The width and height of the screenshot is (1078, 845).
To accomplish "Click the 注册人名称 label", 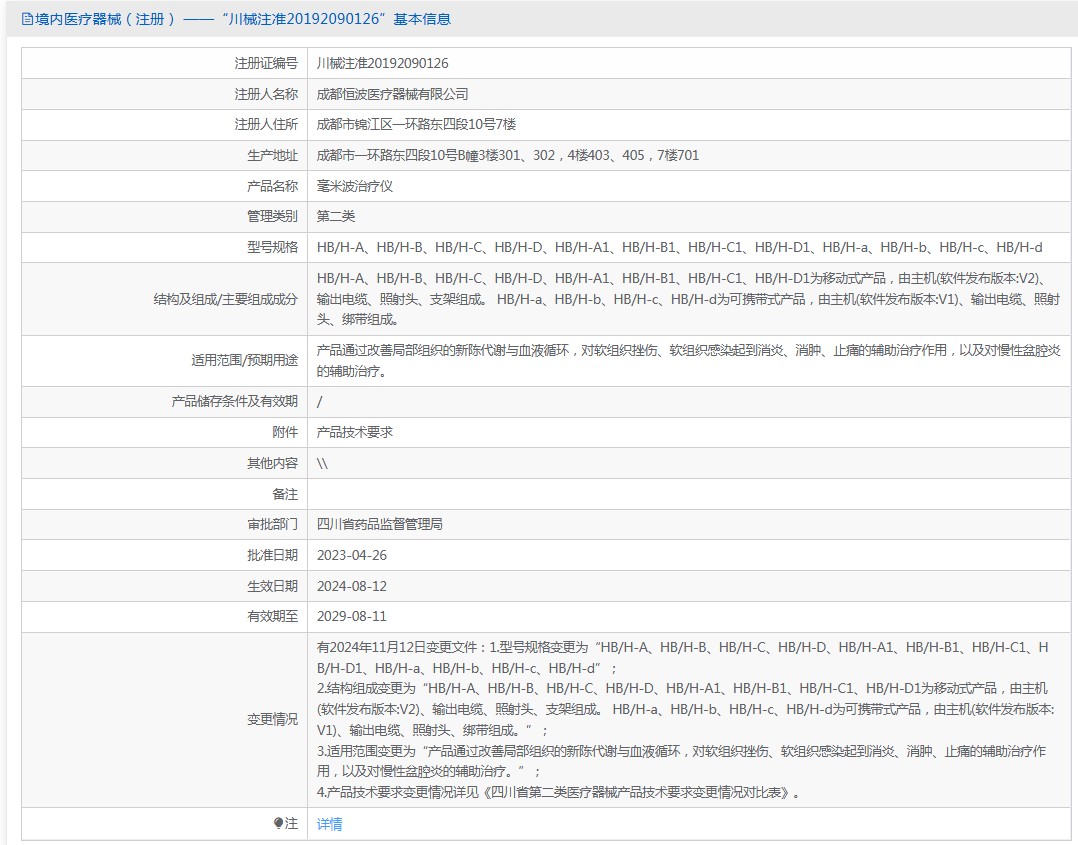I will pos(266,94).
